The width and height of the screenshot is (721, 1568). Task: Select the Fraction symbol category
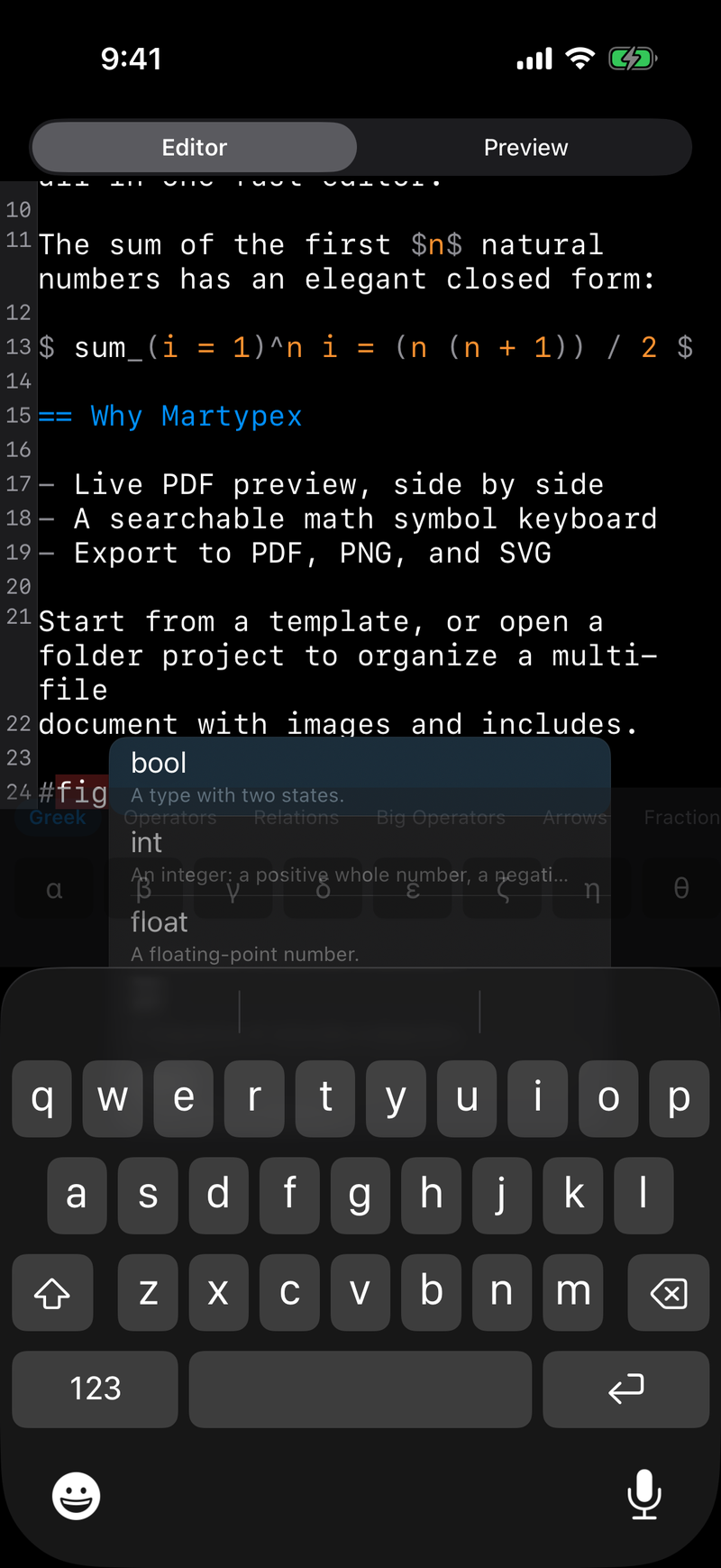[x=681, y=818]
